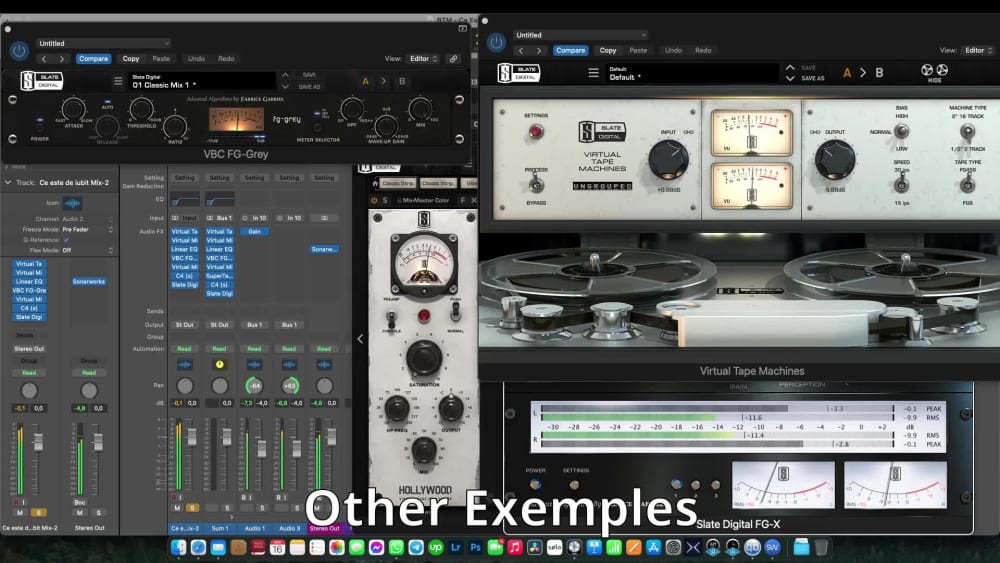Image resolution: width=1000 pixels, height=563 pixels.
Task: Open the View Editor dropdown in VBC FG-Grey
Action: [x=424, y=59]
